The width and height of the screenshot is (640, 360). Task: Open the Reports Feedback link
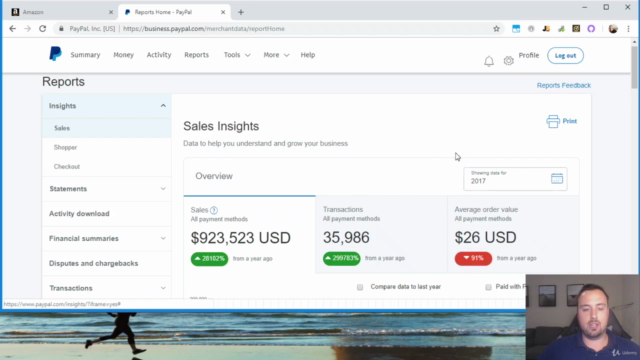[x=564, y=85]
